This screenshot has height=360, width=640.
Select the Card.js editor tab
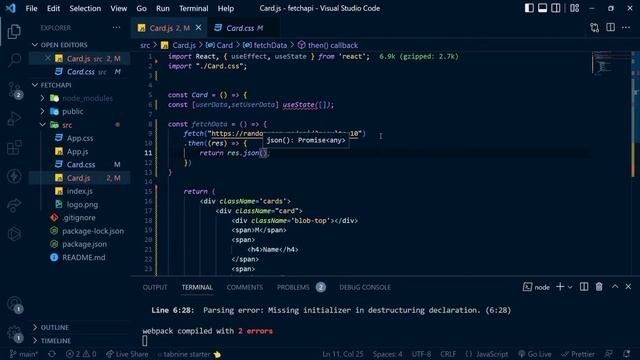pos(169,28)
